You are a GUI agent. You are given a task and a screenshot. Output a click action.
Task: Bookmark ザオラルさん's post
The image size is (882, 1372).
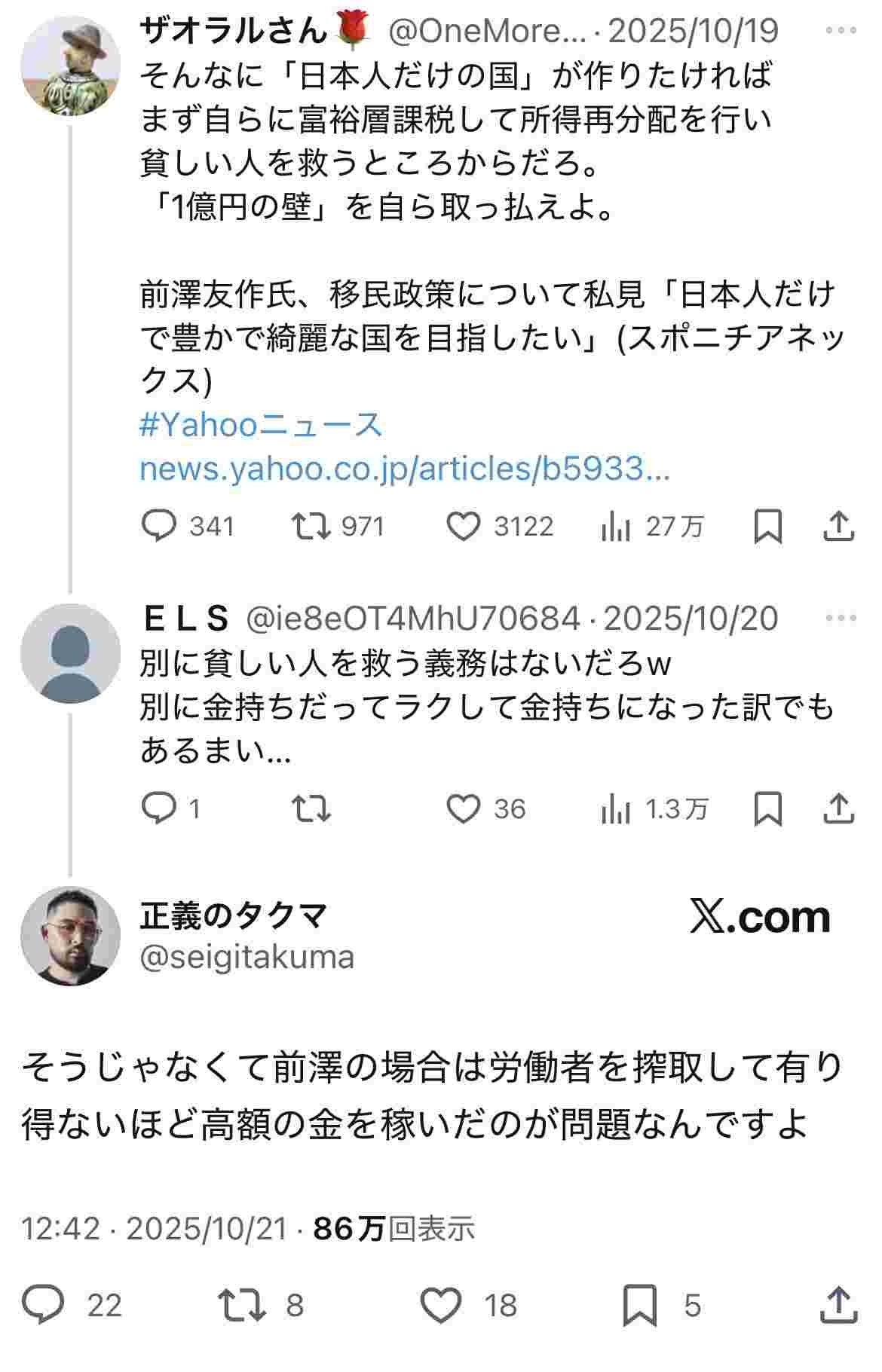click(x=767, y=526)
